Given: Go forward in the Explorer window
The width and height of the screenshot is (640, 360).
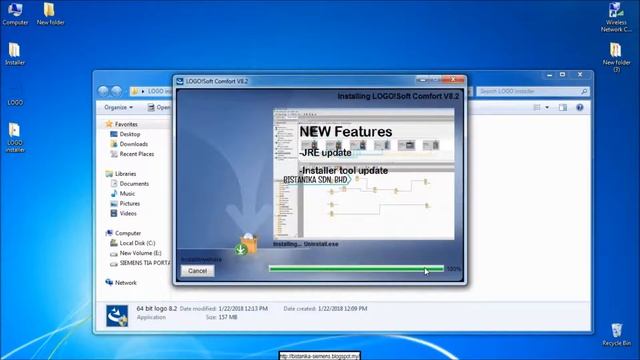Looking at the screenshot, I should (117, 91).
